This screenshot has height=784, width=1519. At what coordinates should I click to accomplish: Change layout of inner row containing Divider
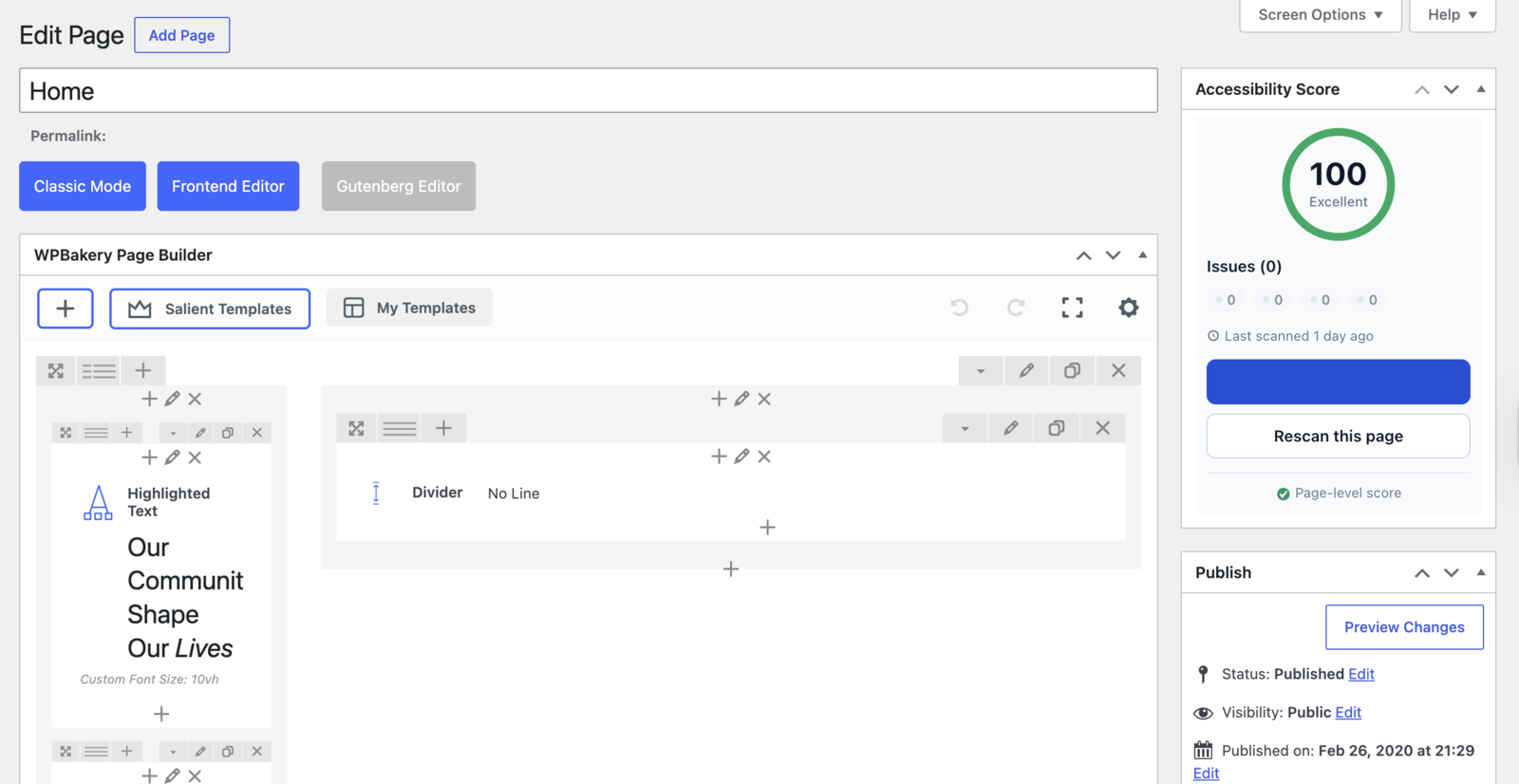pos(400,428)
